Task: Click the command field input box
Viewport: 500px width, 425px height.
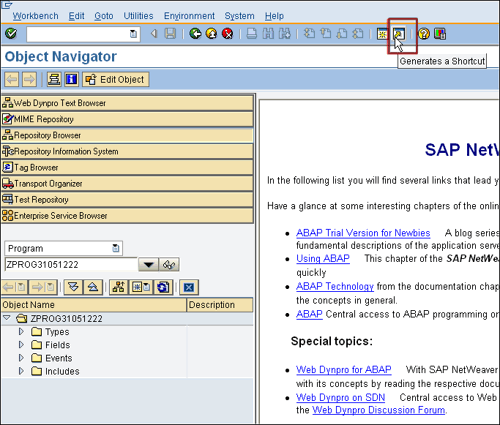Action: point(83,34)
